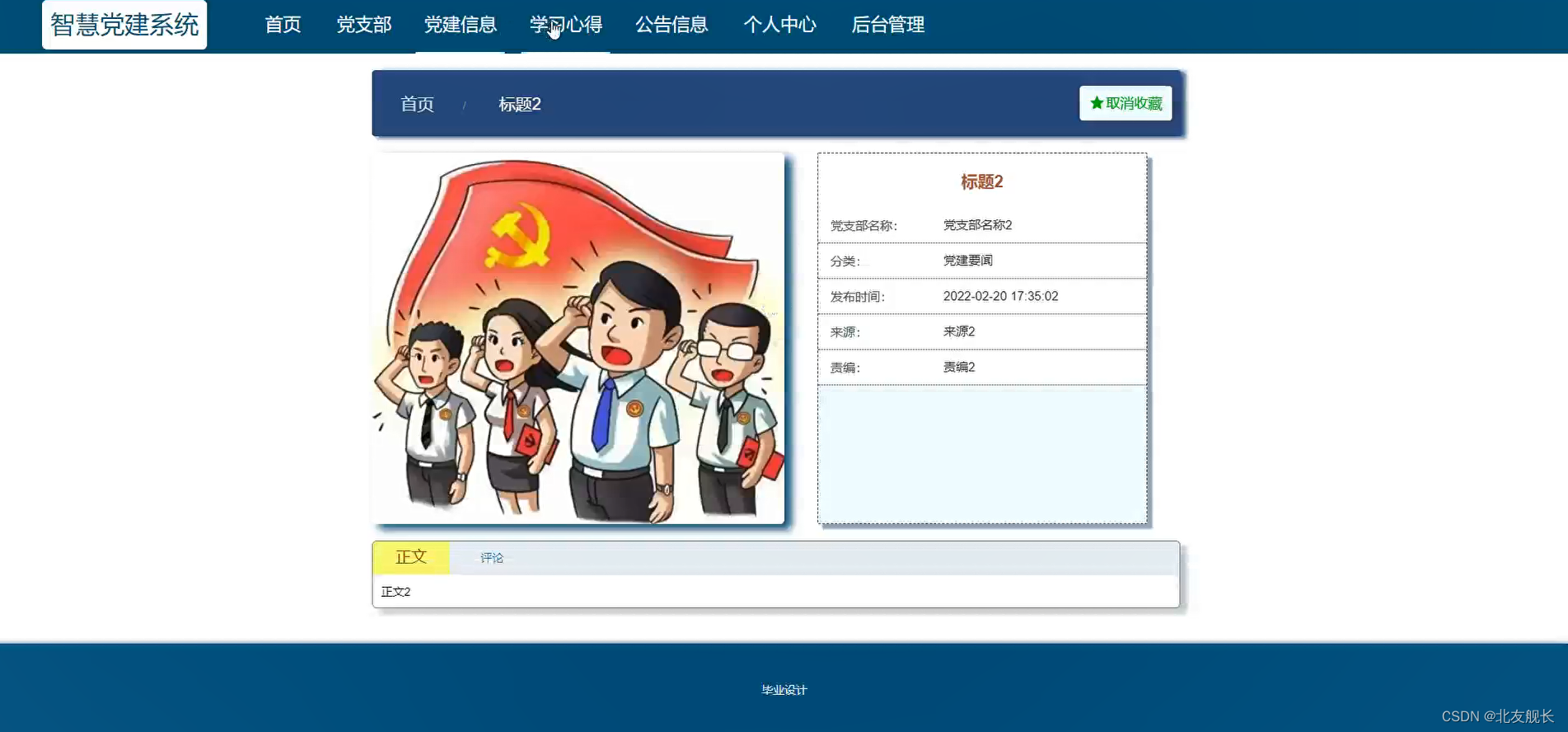Image resolution: width=1568 pixels, height=732 pixels.
Task: Click the category value 党建要闻
Action: click(967, 260)
